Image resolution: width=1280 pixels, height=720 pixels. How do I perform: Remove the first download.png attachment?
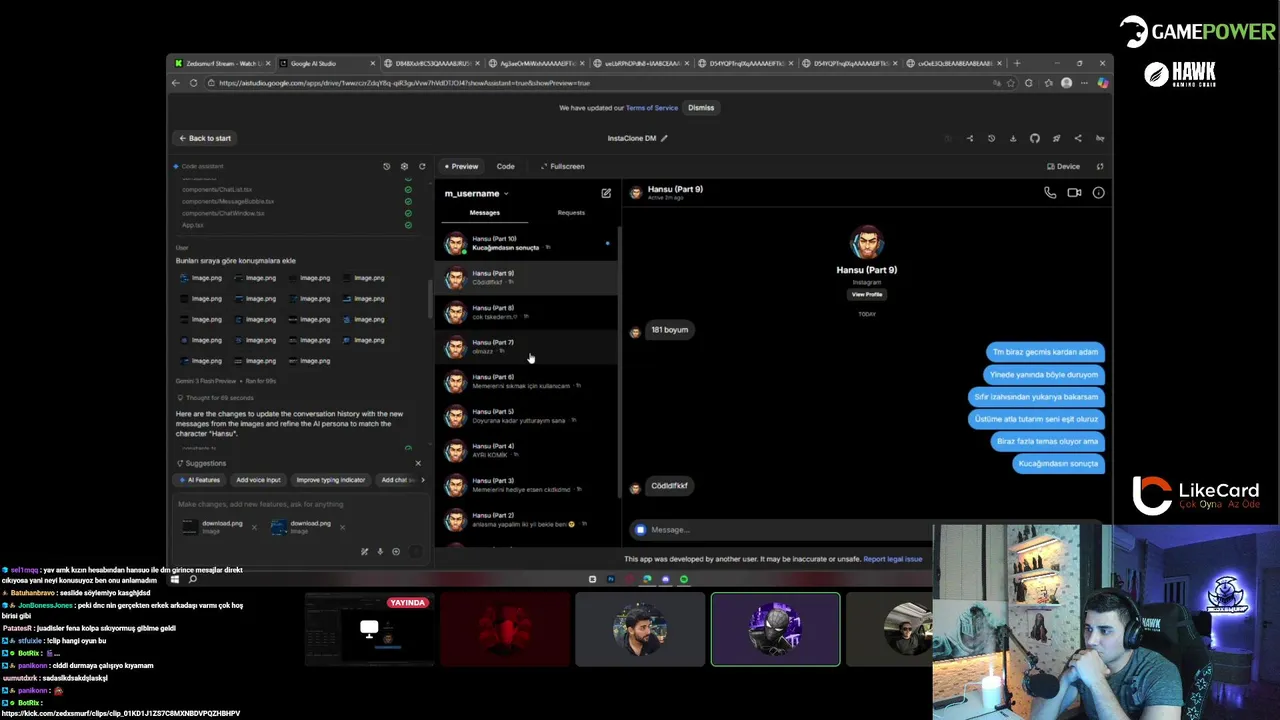pos(254,527)
